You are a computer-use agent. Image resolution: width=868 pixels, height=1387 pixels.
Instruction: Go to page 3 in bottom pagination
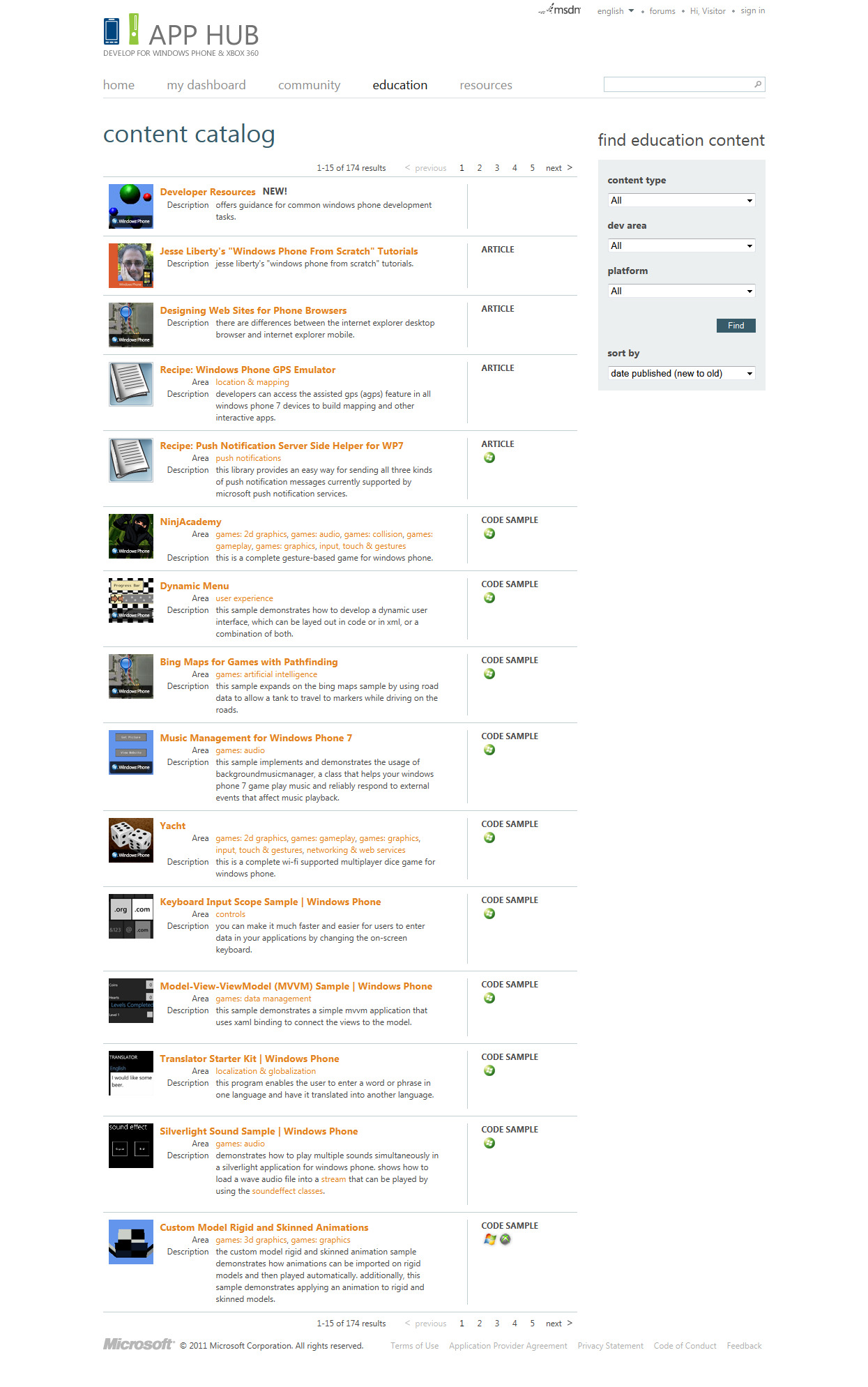[x=497, y=1324]
